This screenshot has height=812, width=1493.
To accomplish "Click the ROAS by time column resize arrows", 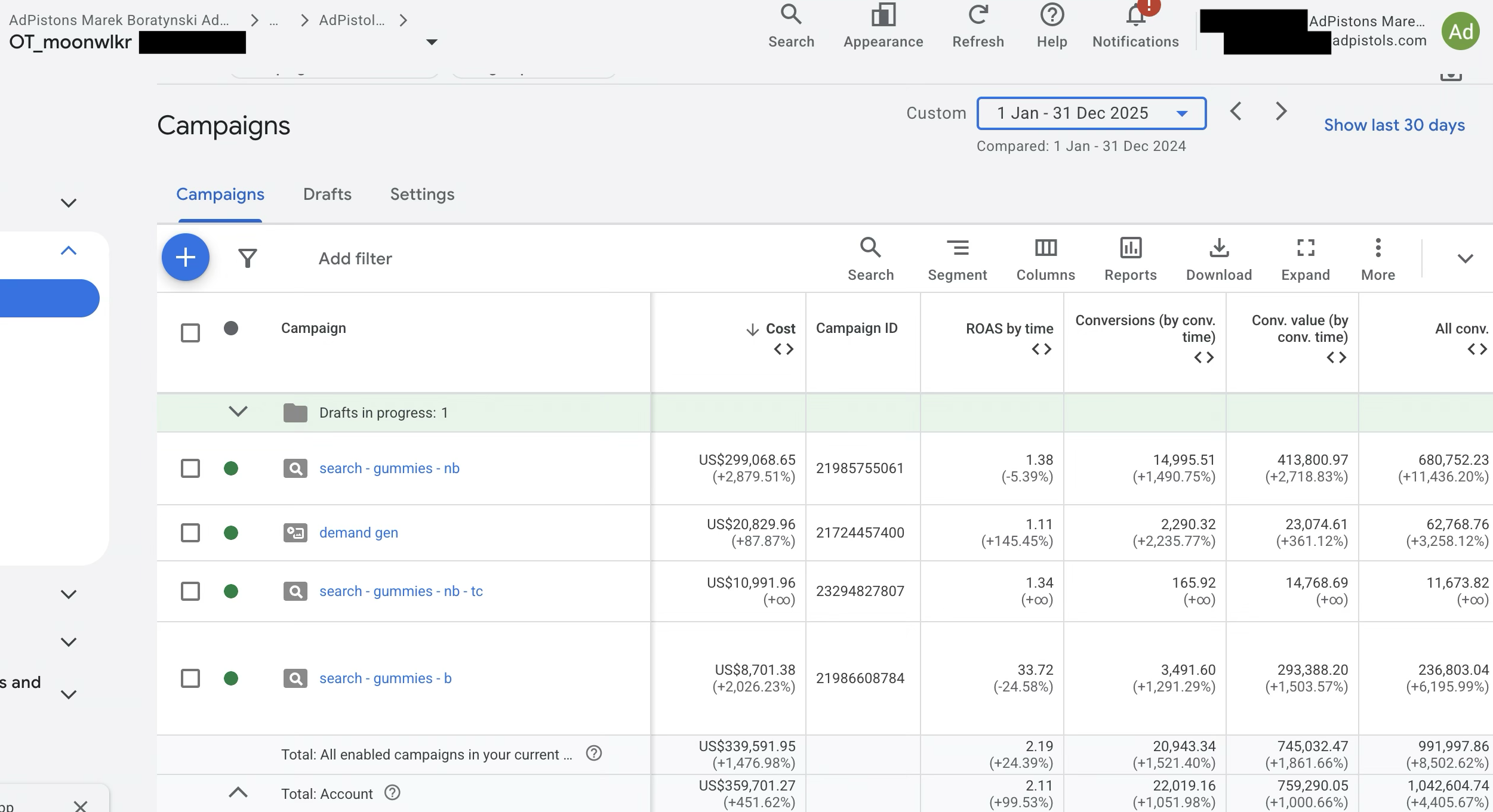I will click(1041, 349).
